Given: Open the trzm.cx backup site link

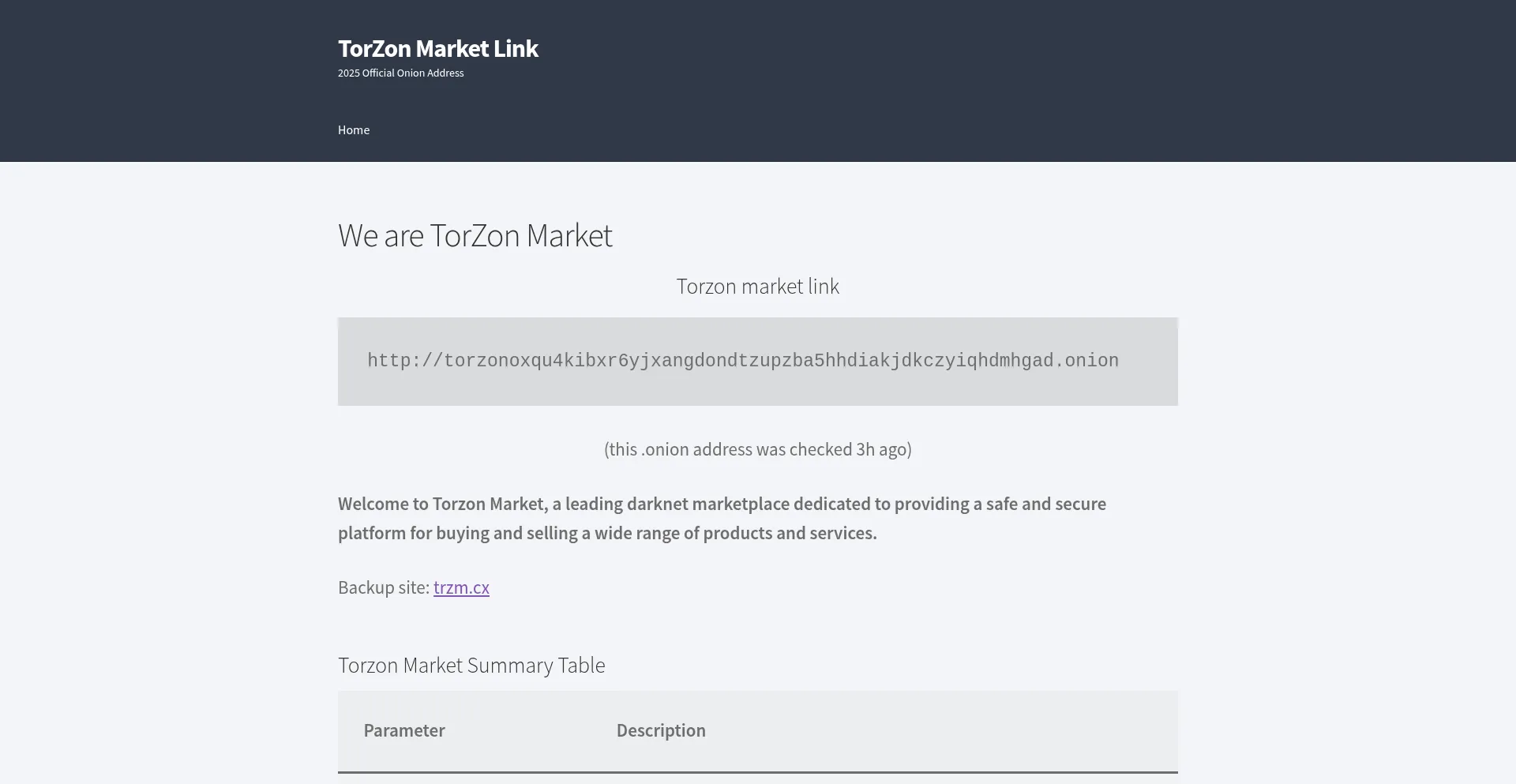Looking at the screenshot, I should click(x=461, y=588).
